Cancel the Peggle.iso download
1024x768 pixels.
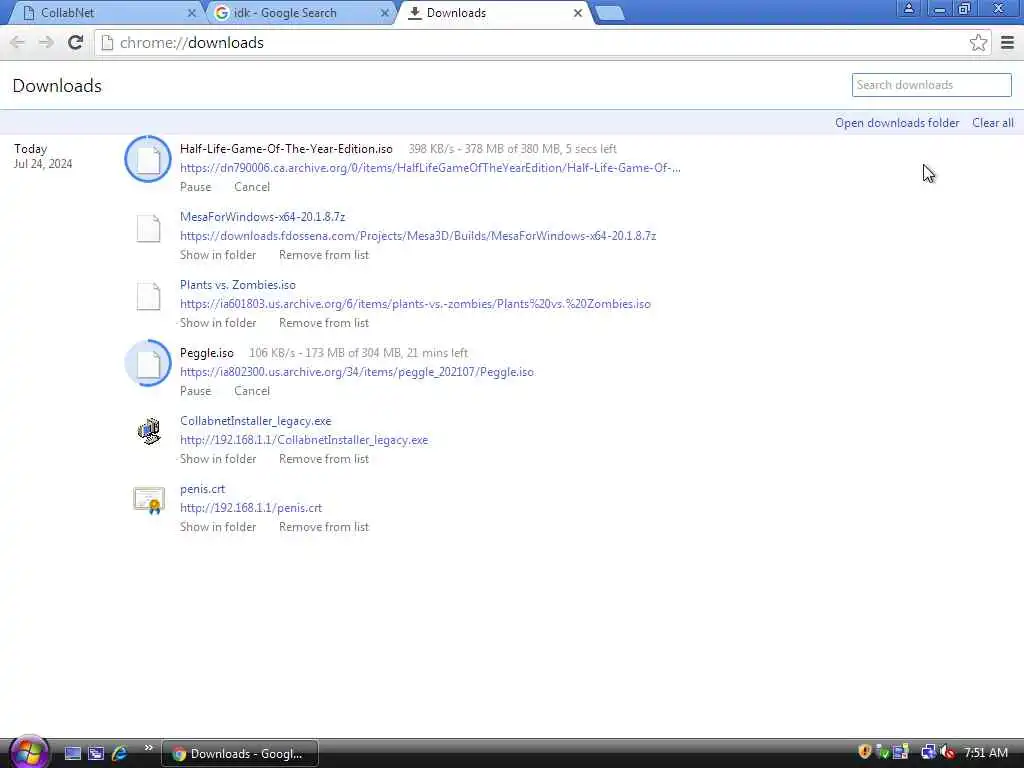click(x=252, y=391)
